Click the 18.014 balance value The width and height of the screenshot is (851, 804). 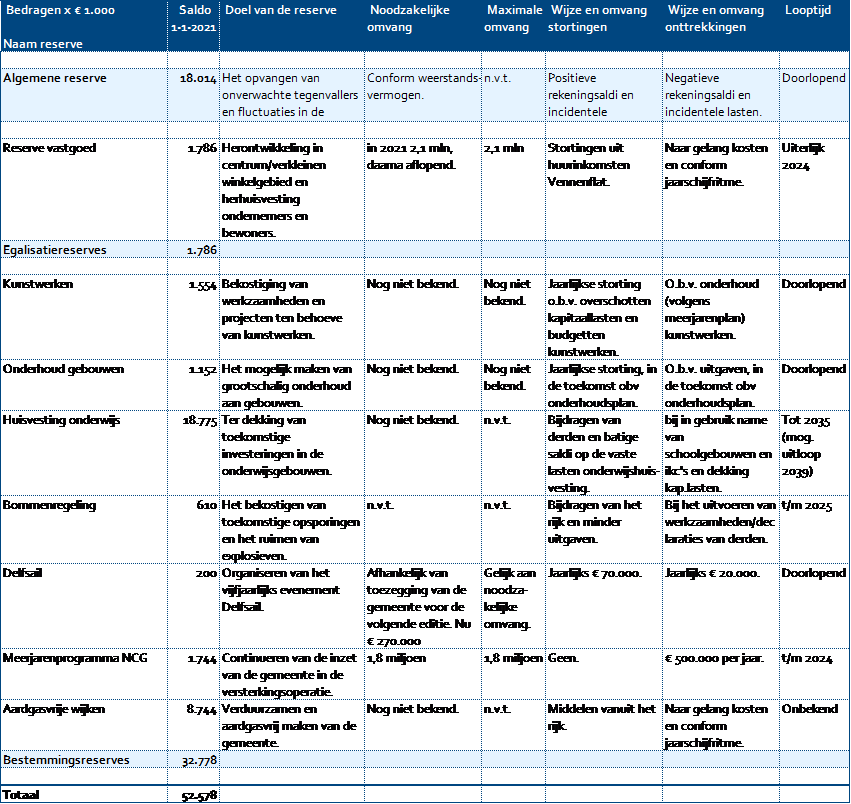coord(196,77)
